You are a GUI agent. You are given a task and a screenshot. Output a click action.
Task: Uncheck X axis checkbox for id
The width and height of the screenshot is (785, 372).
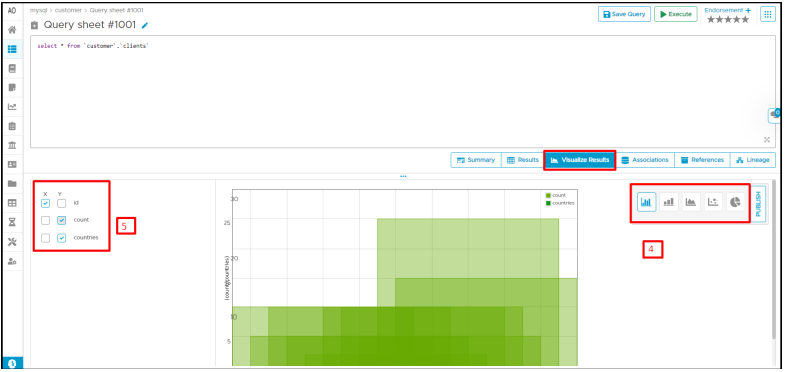(x=46, y=203)
